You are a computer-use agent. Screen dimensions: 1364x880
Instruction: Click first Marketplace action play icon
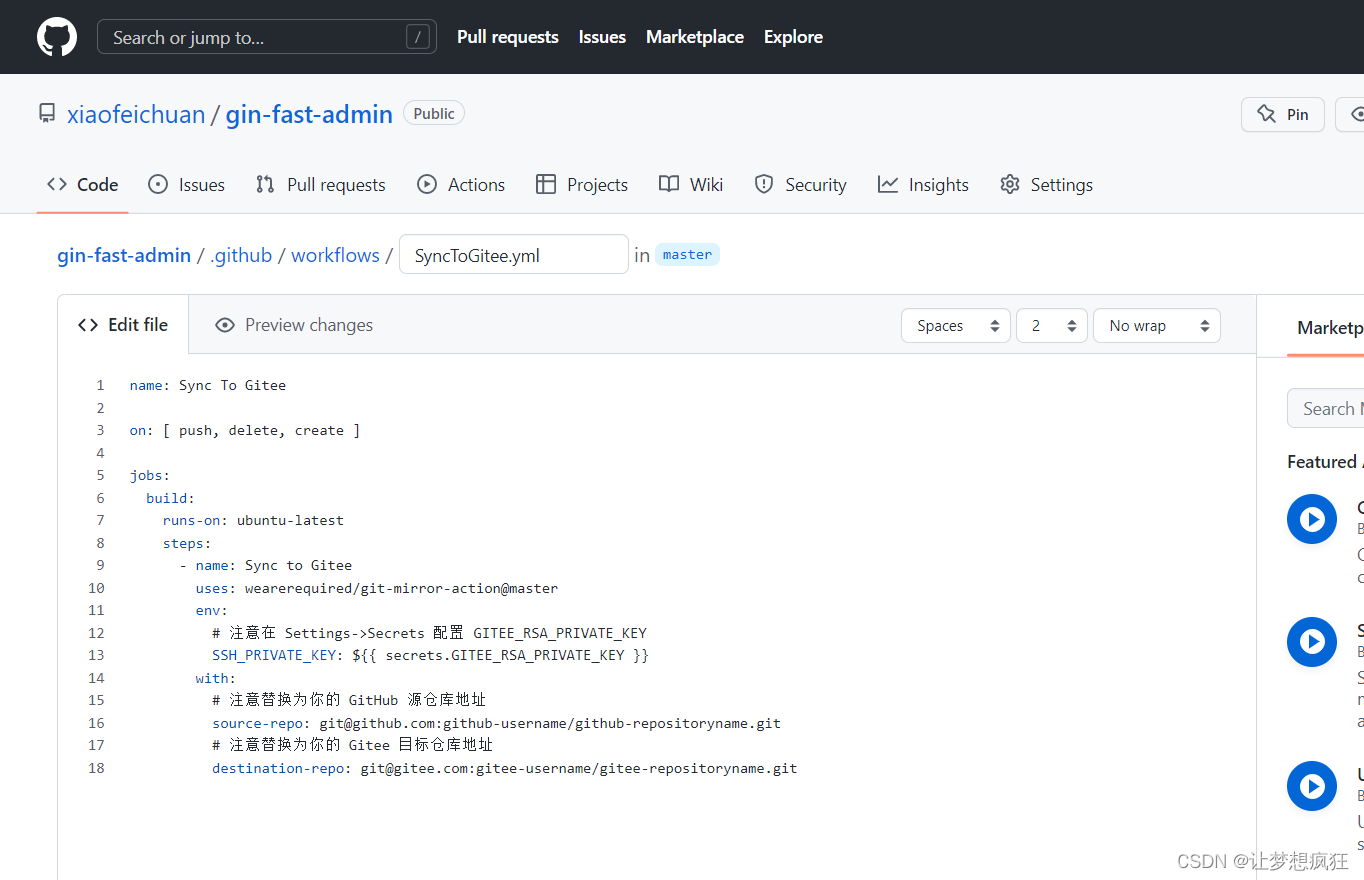tap(1312, 519)
